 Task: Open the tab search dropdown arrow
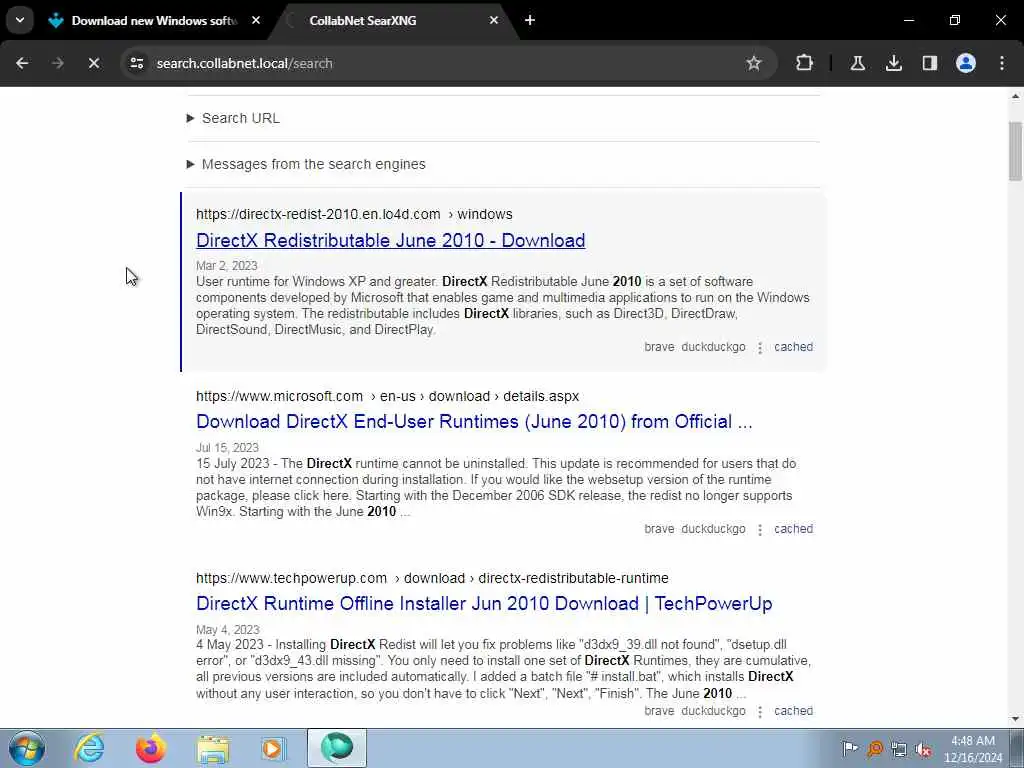click(20, 20)
